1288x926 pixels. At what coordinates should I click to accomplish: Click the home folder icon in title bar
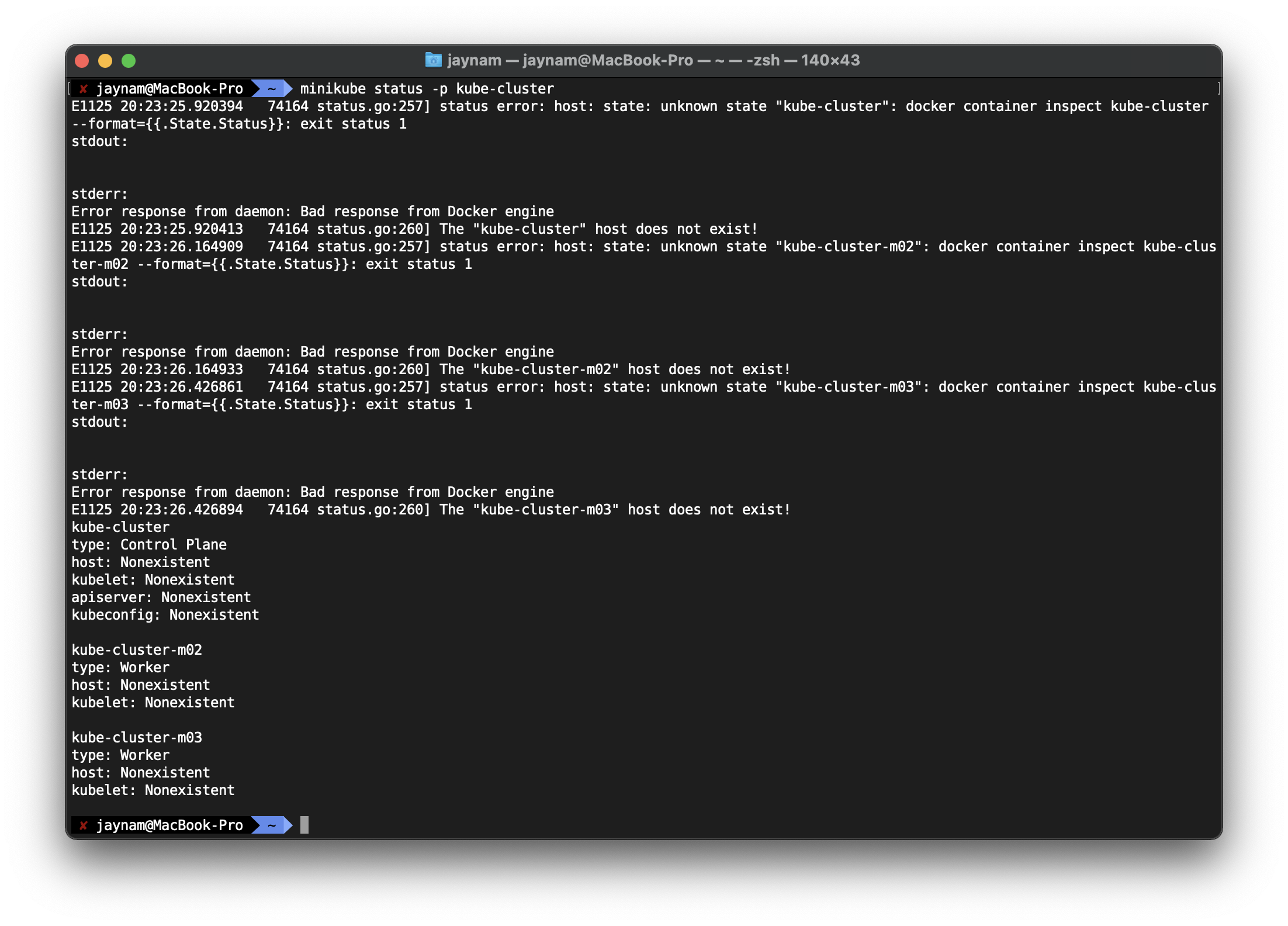[x=433, y=60]
